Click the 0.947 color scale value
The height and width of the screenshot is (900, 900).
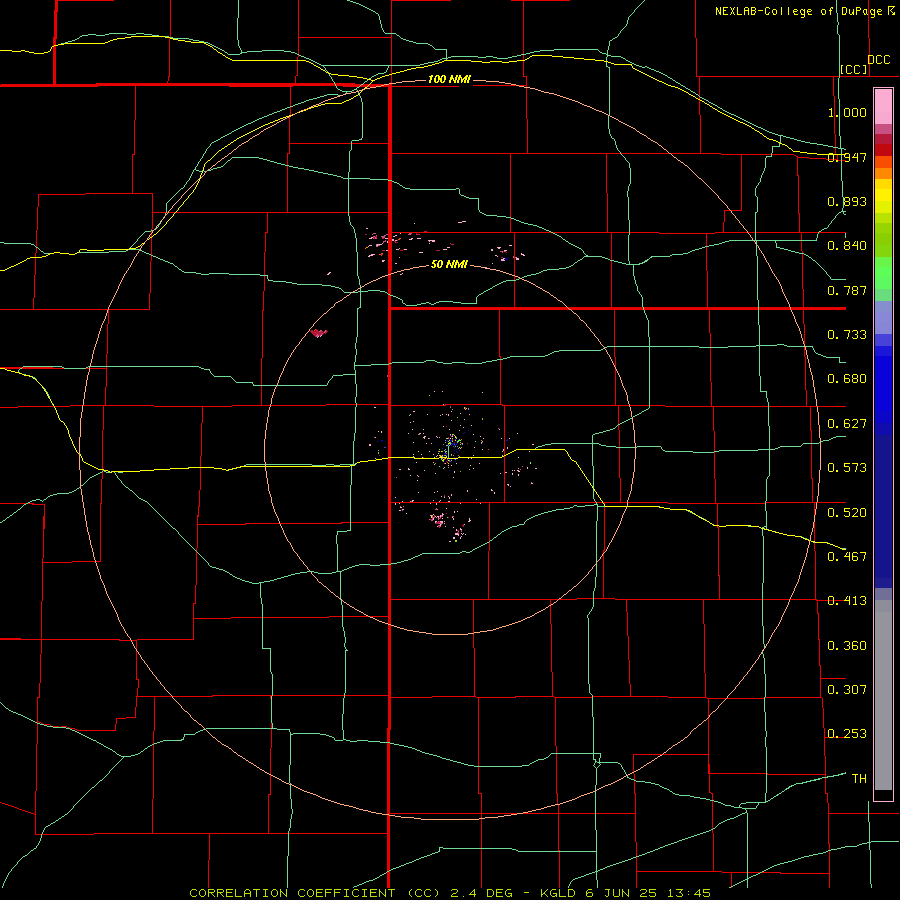click(847, 157)
